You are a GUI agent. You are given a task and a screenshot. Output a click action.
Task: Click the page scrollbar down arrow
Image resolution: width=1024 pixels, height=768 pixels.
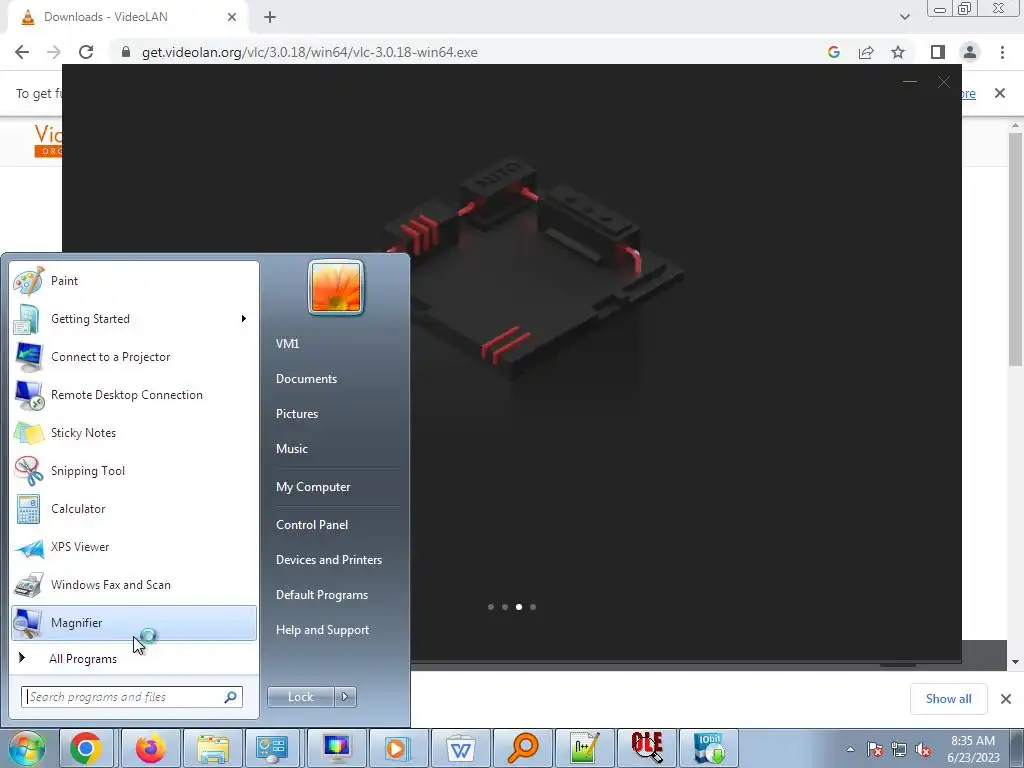(1015, 662)
